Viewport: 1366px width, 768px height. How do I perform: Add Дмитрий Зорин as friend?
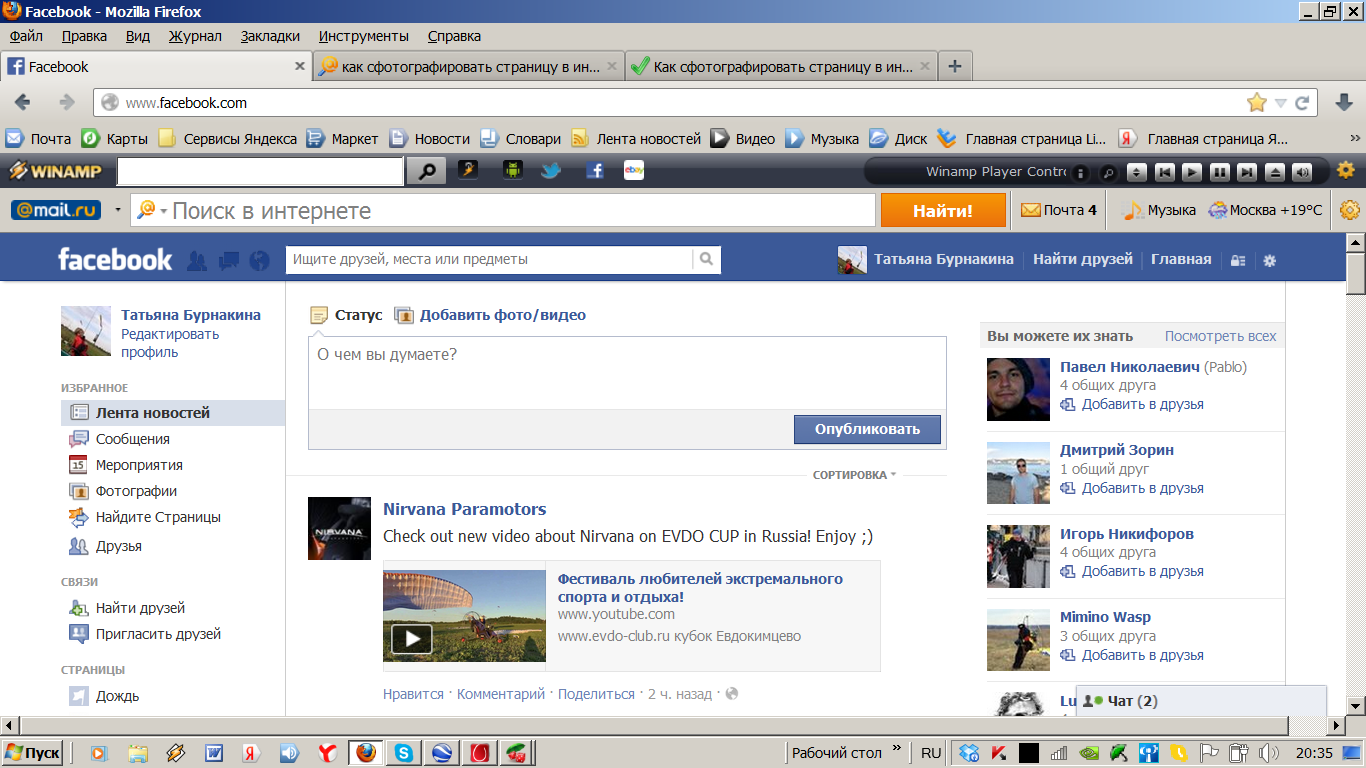pos(1142,488)
